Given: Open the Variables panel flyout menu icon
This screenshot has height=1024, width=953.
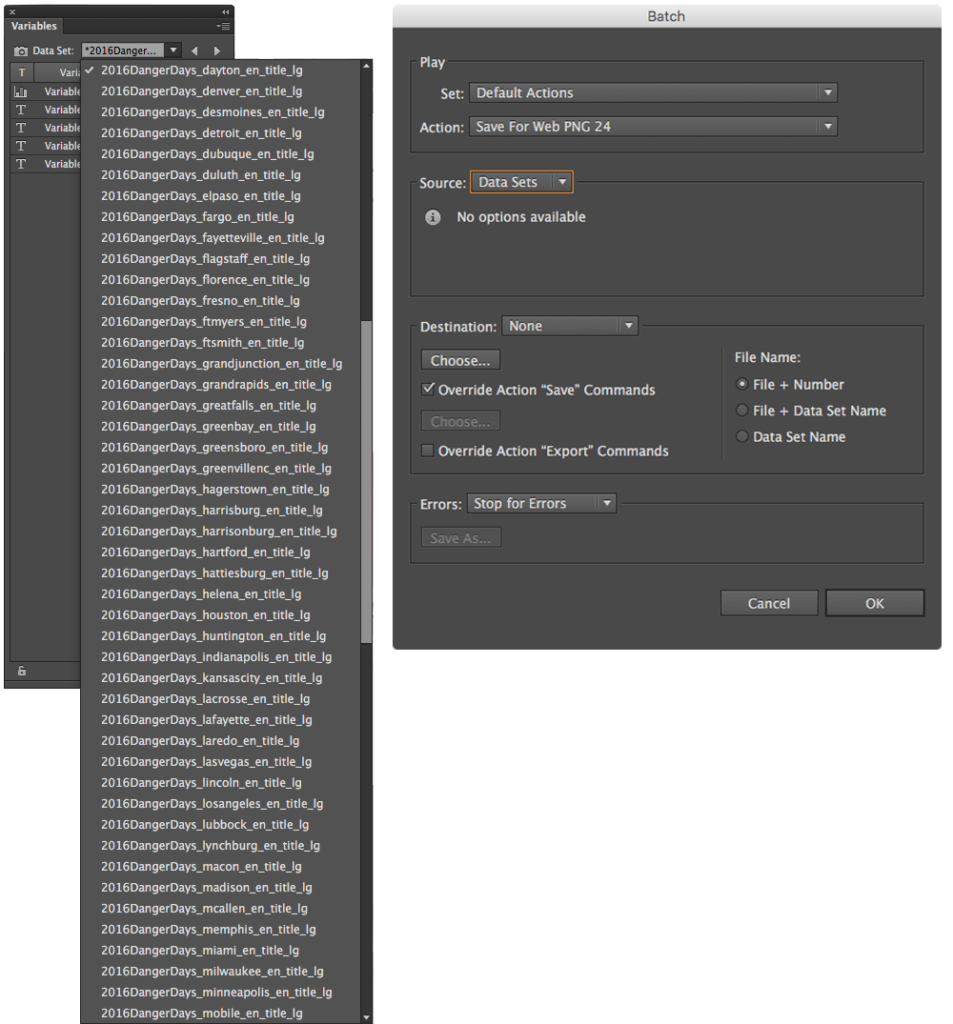Looking at the screenshot, I should (x=223, y=26).
